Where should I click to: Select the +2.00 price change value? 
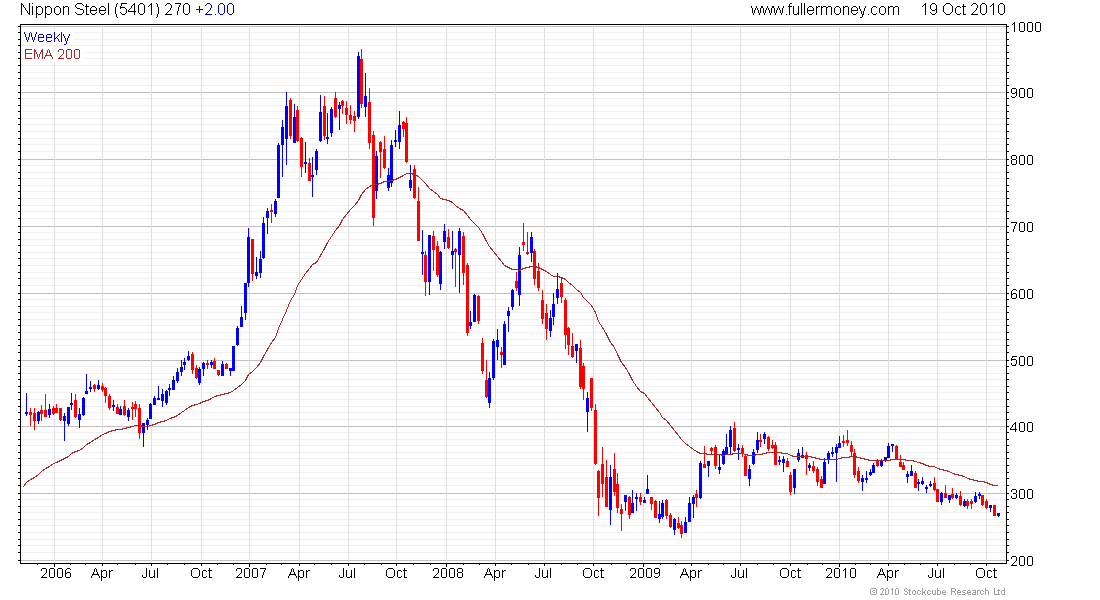click(215, 10)
